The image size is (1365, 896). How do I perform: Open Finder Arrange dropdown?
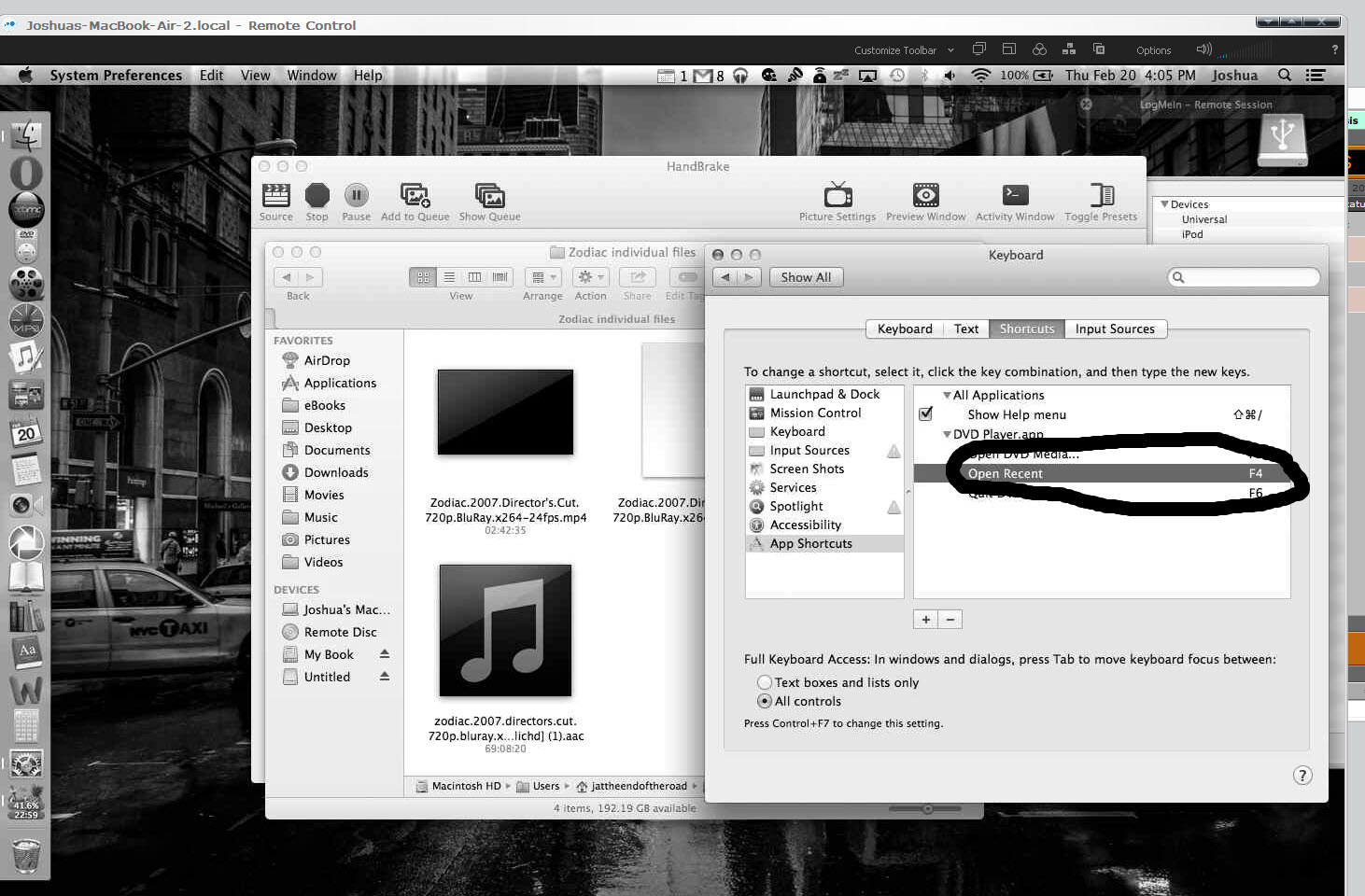tap(542, 277)
